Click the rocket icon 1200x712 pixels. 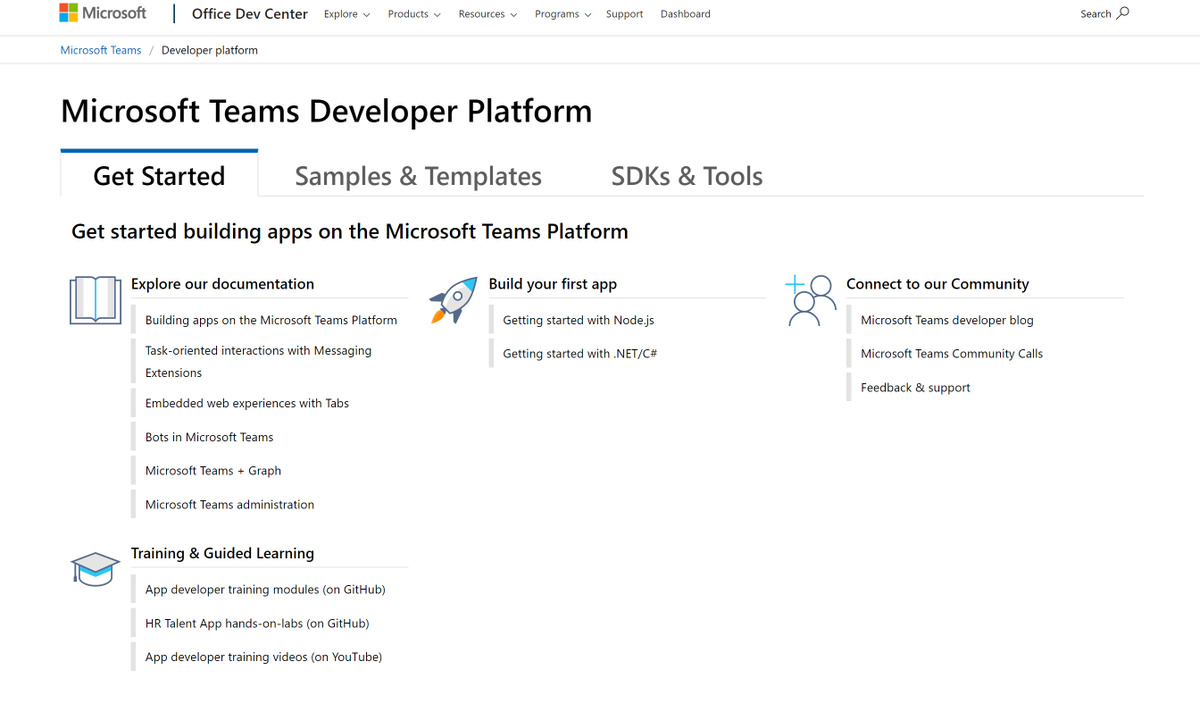coord(453,301)
